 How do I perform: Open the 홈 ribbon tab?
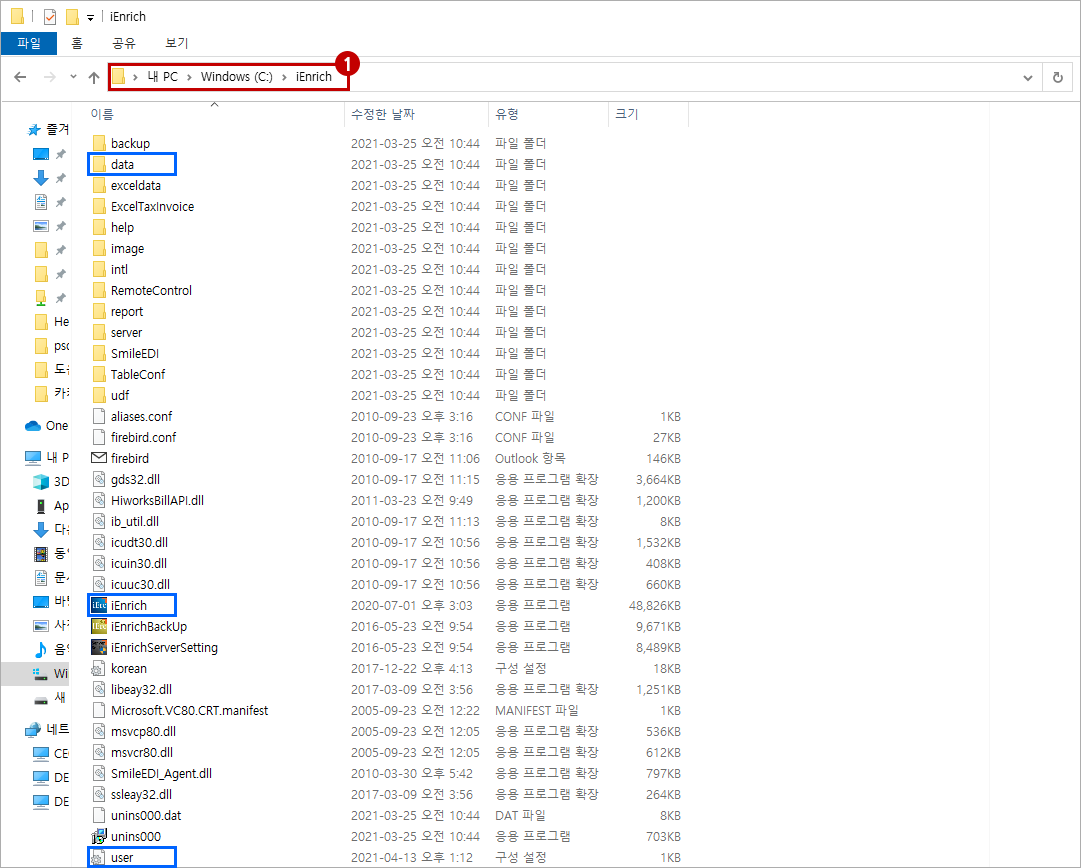(x=77, y=43)
